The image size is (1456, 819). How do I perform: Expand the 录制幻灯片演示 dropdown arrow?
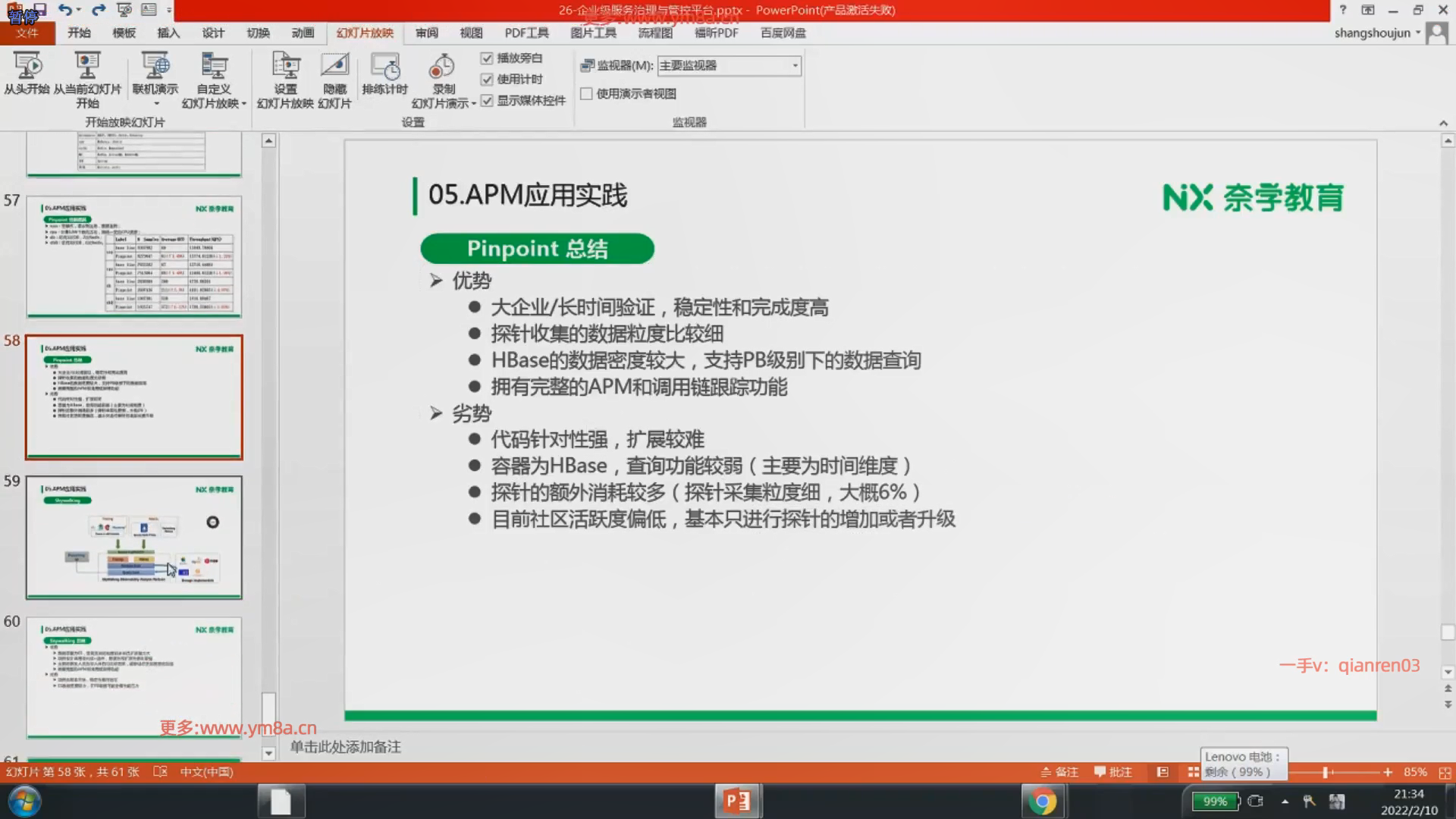(x=474, y=104)
